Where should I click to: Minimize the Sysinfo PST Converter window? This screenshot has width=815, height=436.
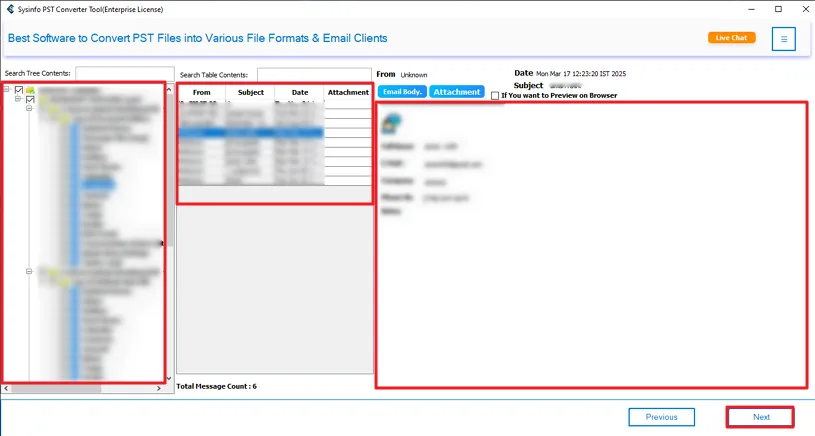(x=752, y=9)
